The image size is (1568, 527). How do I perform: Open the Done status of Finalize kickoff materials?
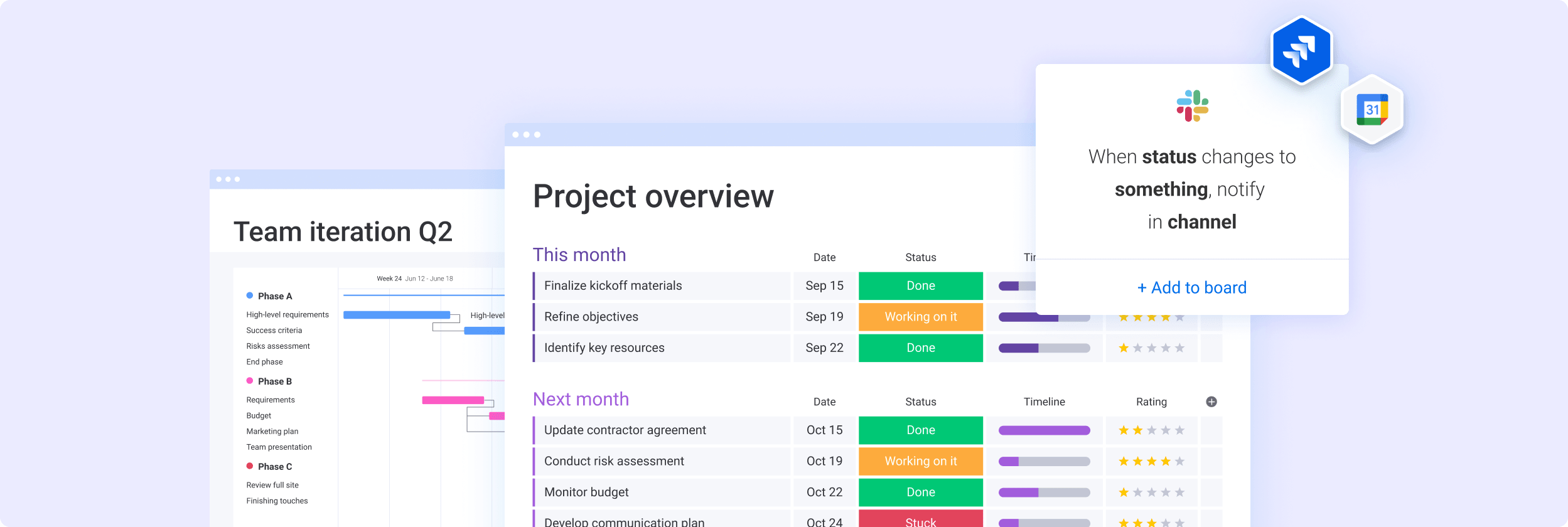coord(921,285)
